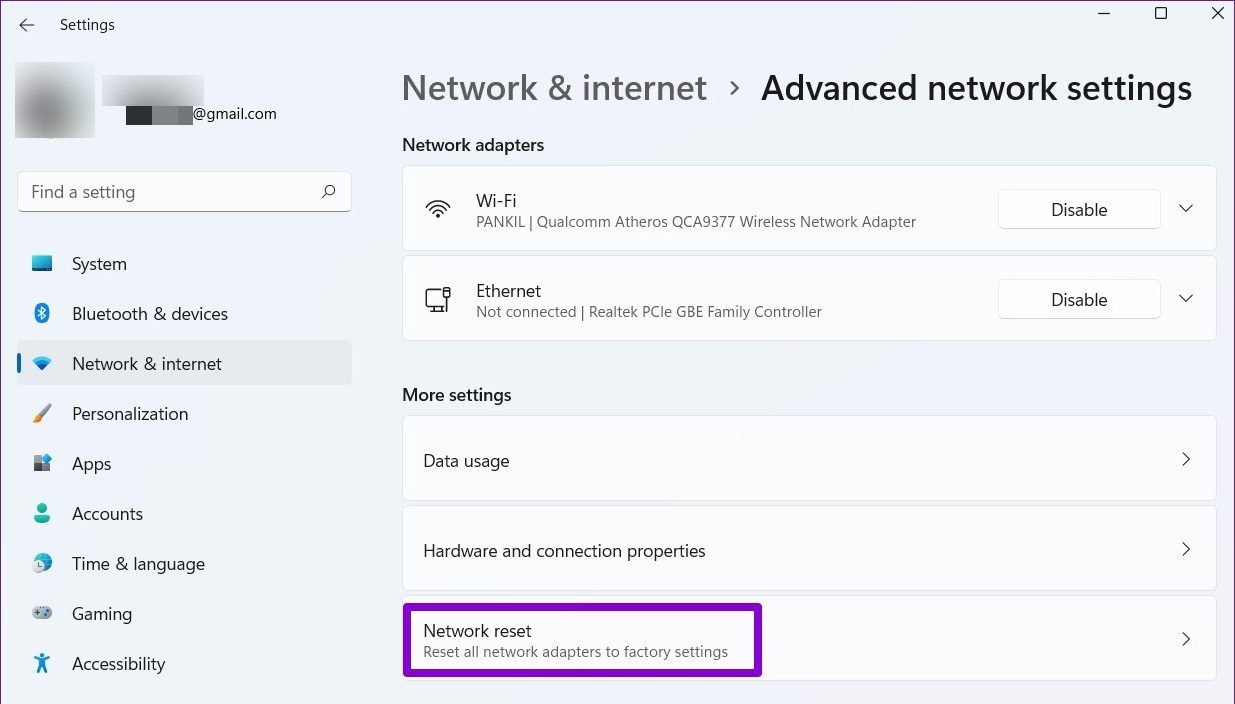The width and height of the screenshot is (1235, 704).
Task: Maximize the Settings window
Action: 1161,14
